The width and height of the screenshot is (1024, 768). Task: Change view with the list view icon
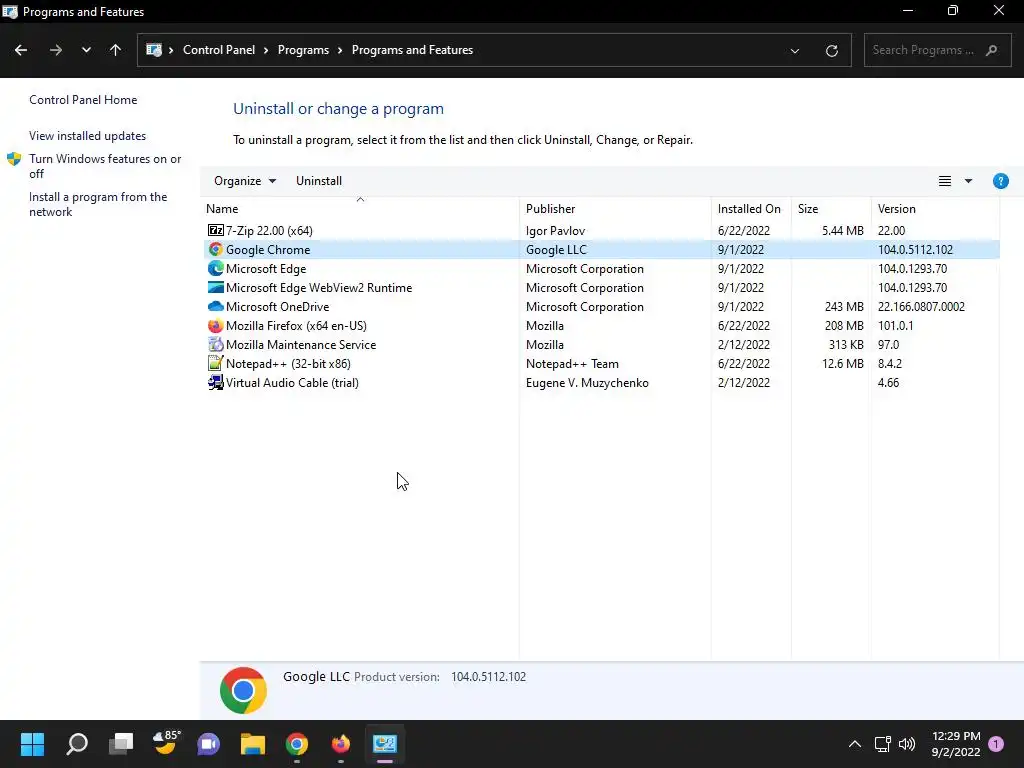pos(944,181)
